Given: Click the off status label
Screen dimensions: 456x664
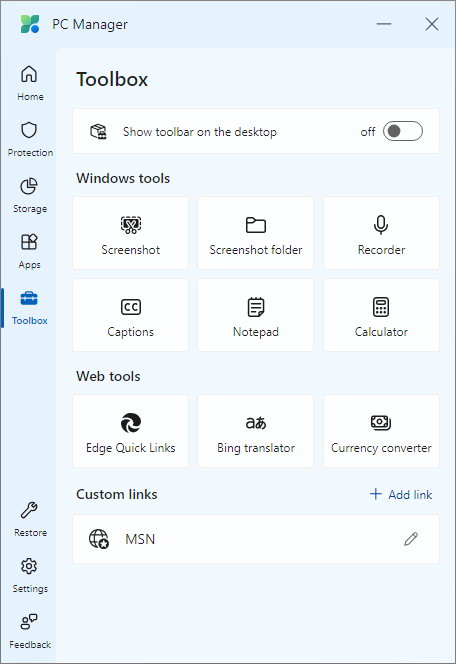Looking at the screenshot, I should point(368,132).
